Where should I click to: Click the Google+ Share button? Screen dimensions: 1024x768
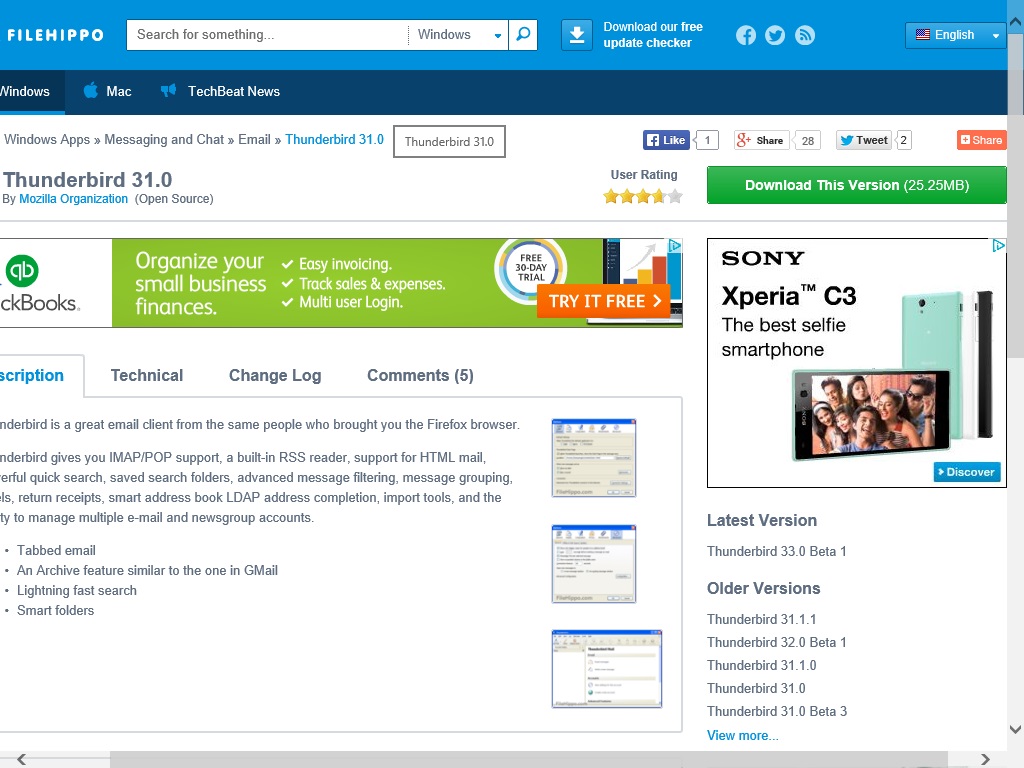[761, 140]
